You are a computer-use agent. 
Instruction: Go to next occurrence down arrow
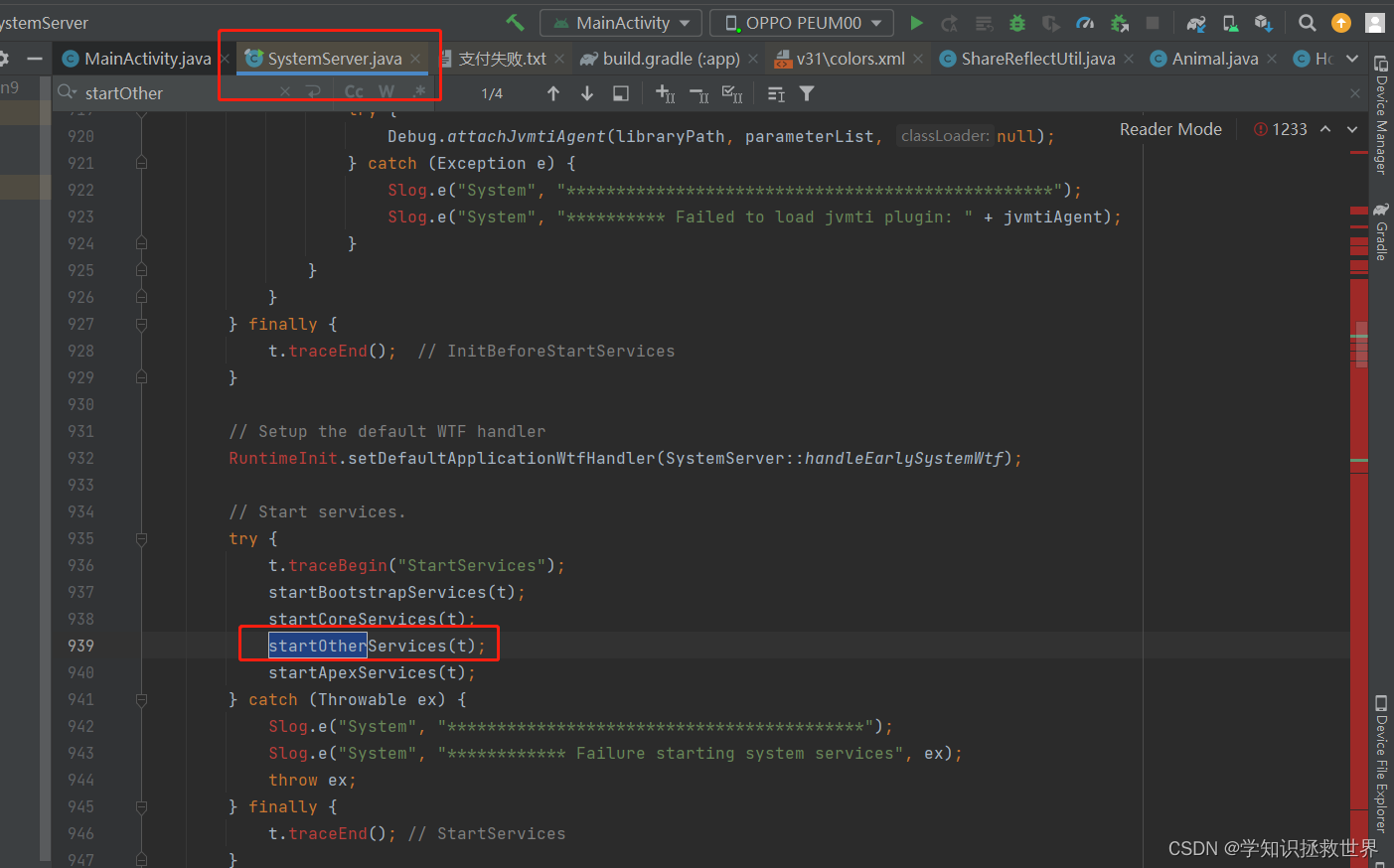pos(587,93)
